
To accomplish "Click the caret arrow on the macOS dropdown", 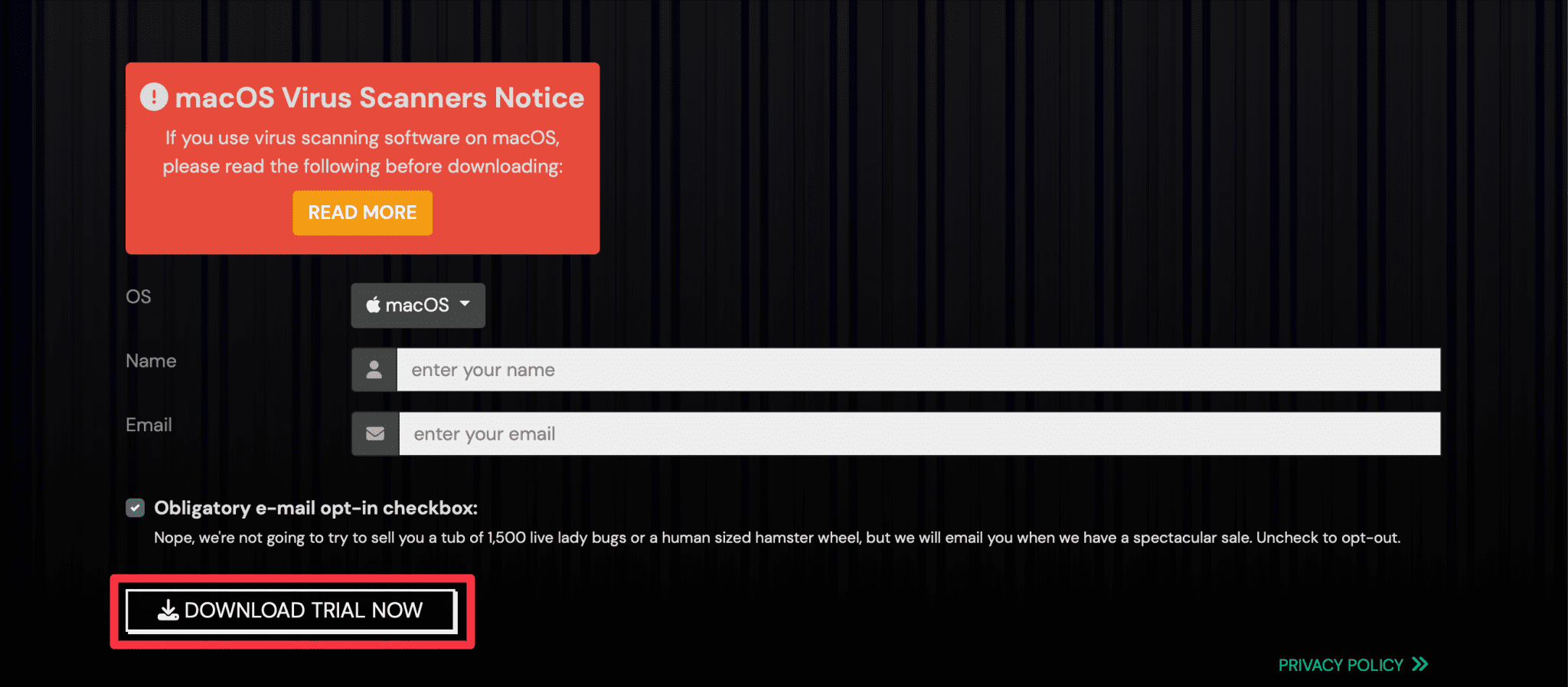I will pos(465,304).
